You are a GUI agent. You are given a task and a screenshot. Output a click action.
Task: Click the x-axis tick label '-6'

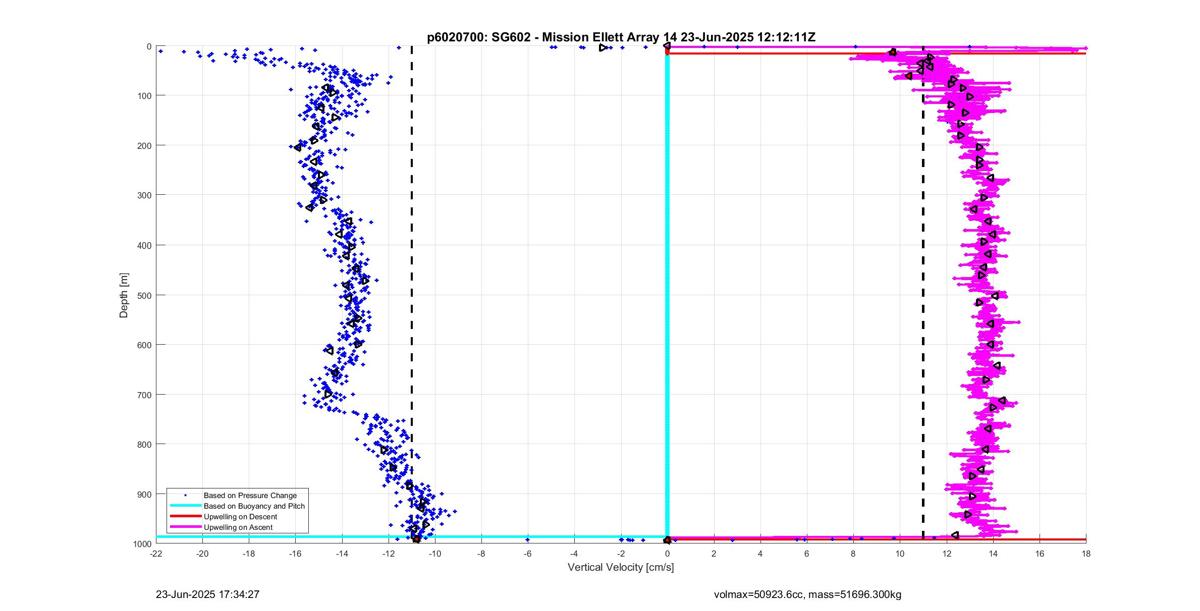click(x=528, y=553)
